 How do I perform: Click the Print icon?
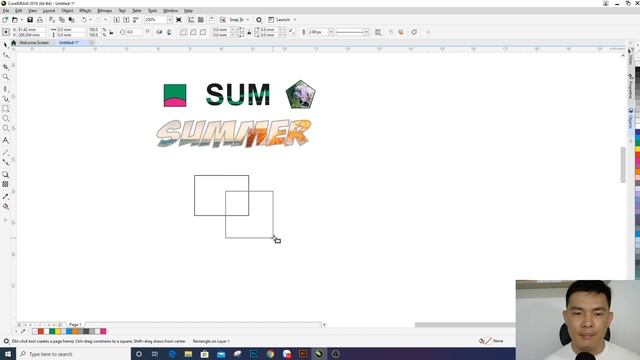tap(40, 20)
